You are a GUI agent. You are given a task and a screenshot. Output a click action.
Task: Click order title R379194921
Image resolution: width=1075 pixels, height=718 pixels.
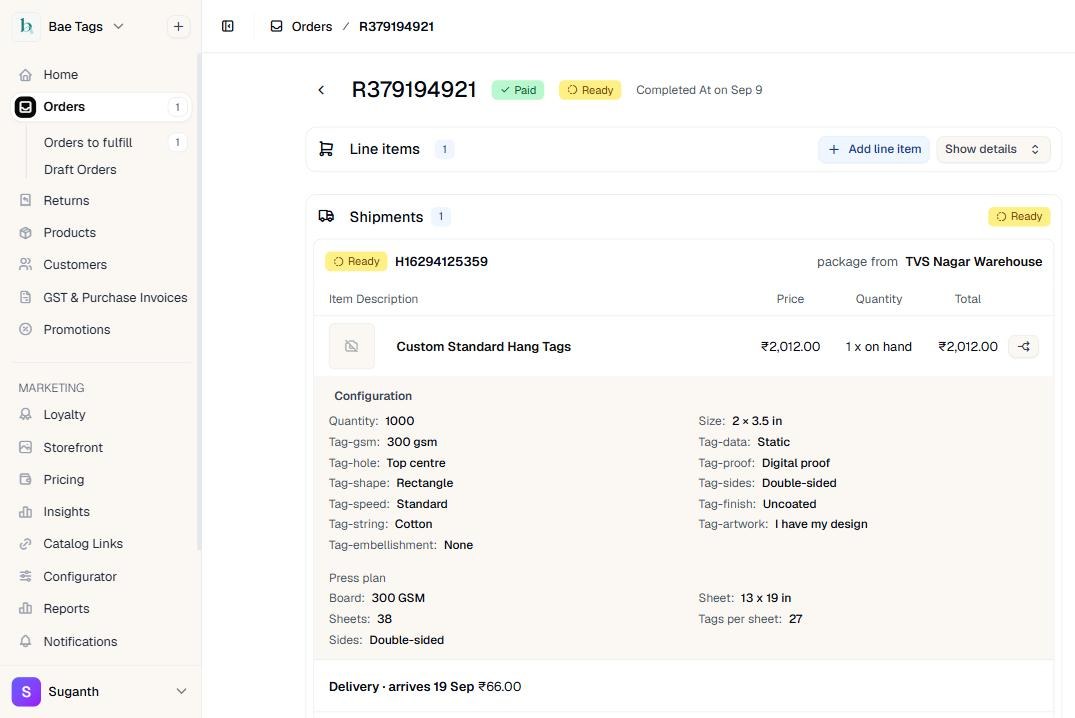tap(414, 90)
